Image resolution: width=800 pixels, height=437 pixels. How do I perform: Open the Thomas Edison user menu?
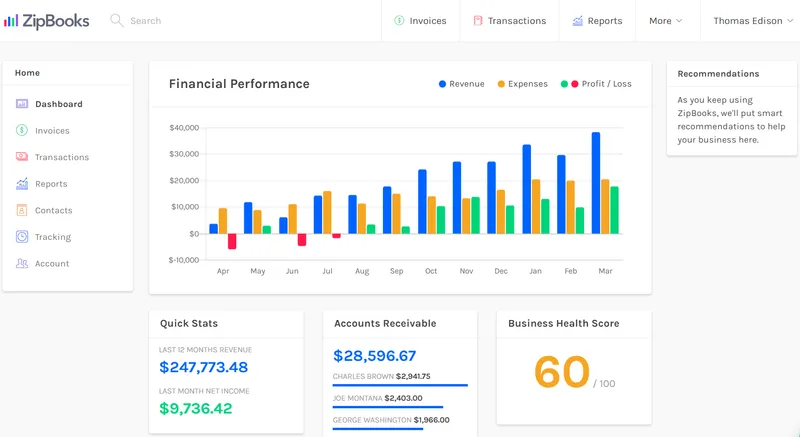tap(753, 21)
